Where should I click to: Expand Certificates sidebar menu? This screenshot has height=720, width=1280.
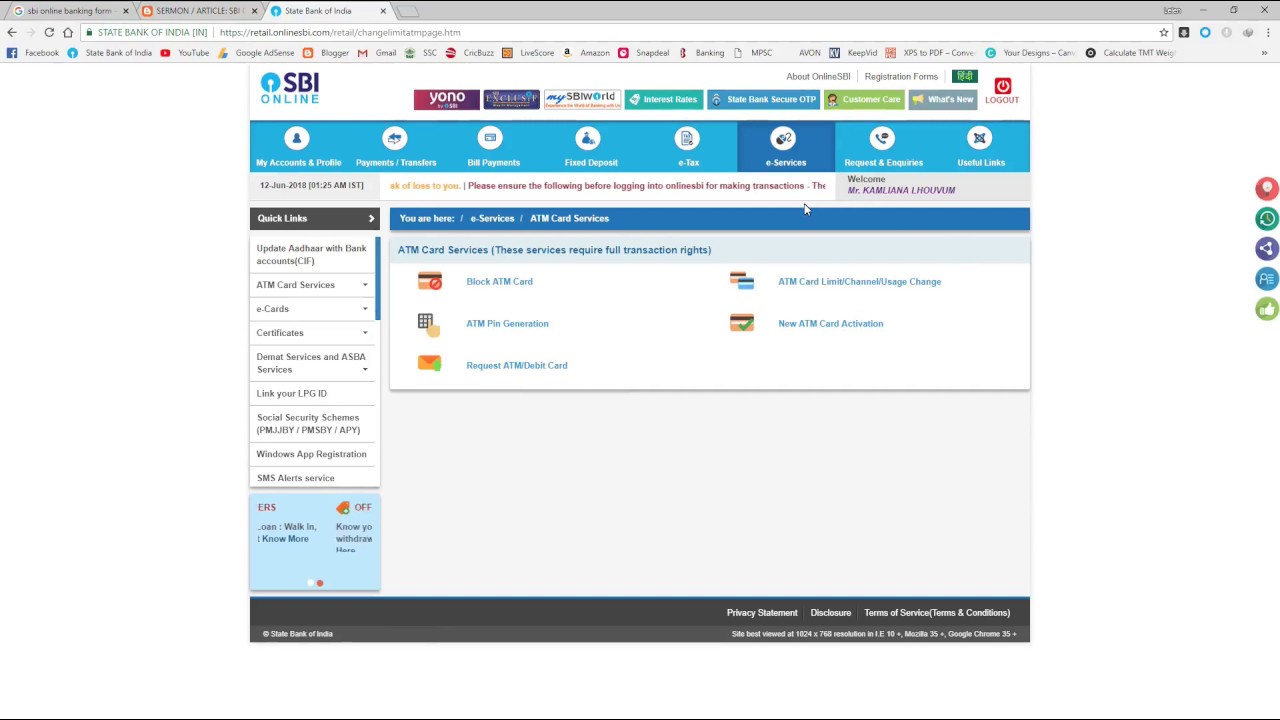[364, 333]
